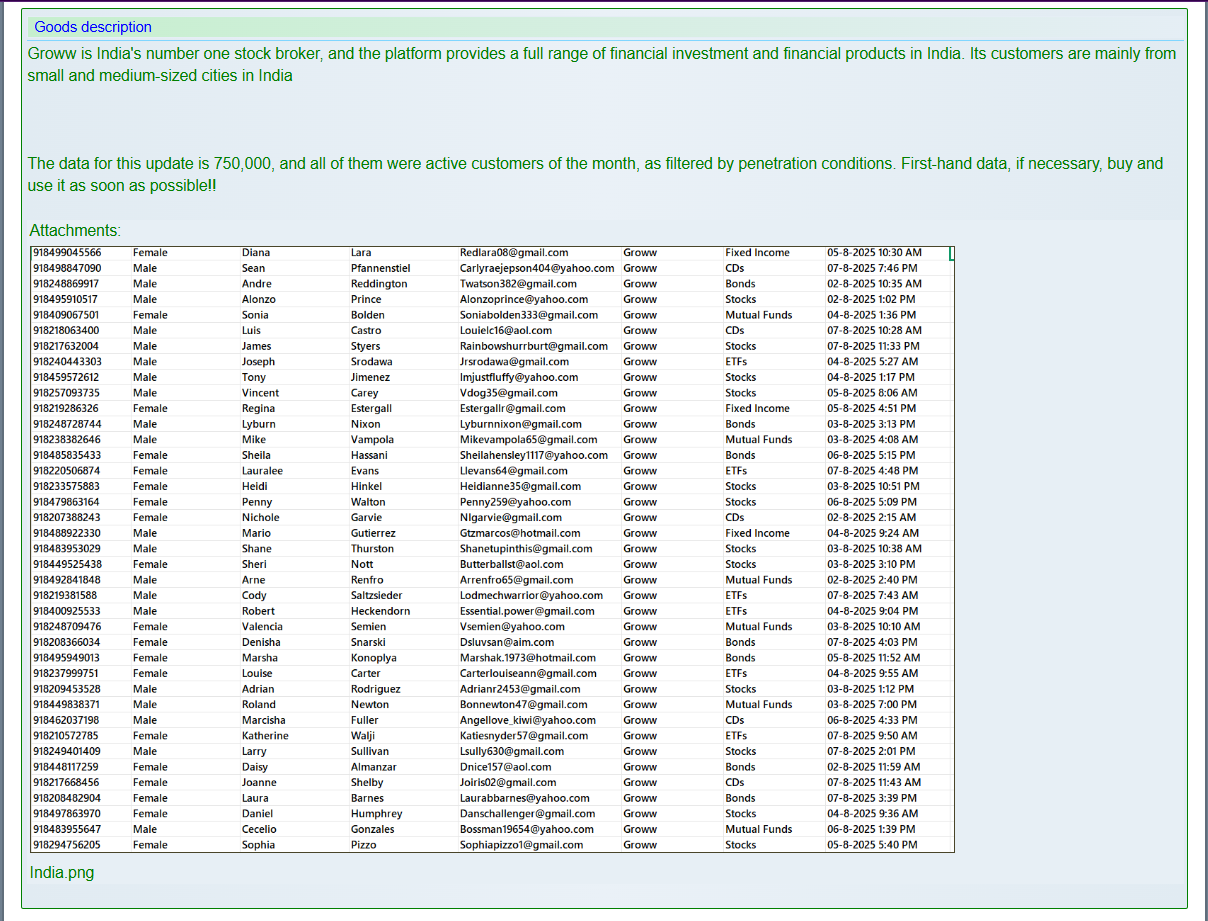Click the timestamp 05-8-2025 10:30 AM
The width and height of the screenshot is (1208, 921).
874,253
